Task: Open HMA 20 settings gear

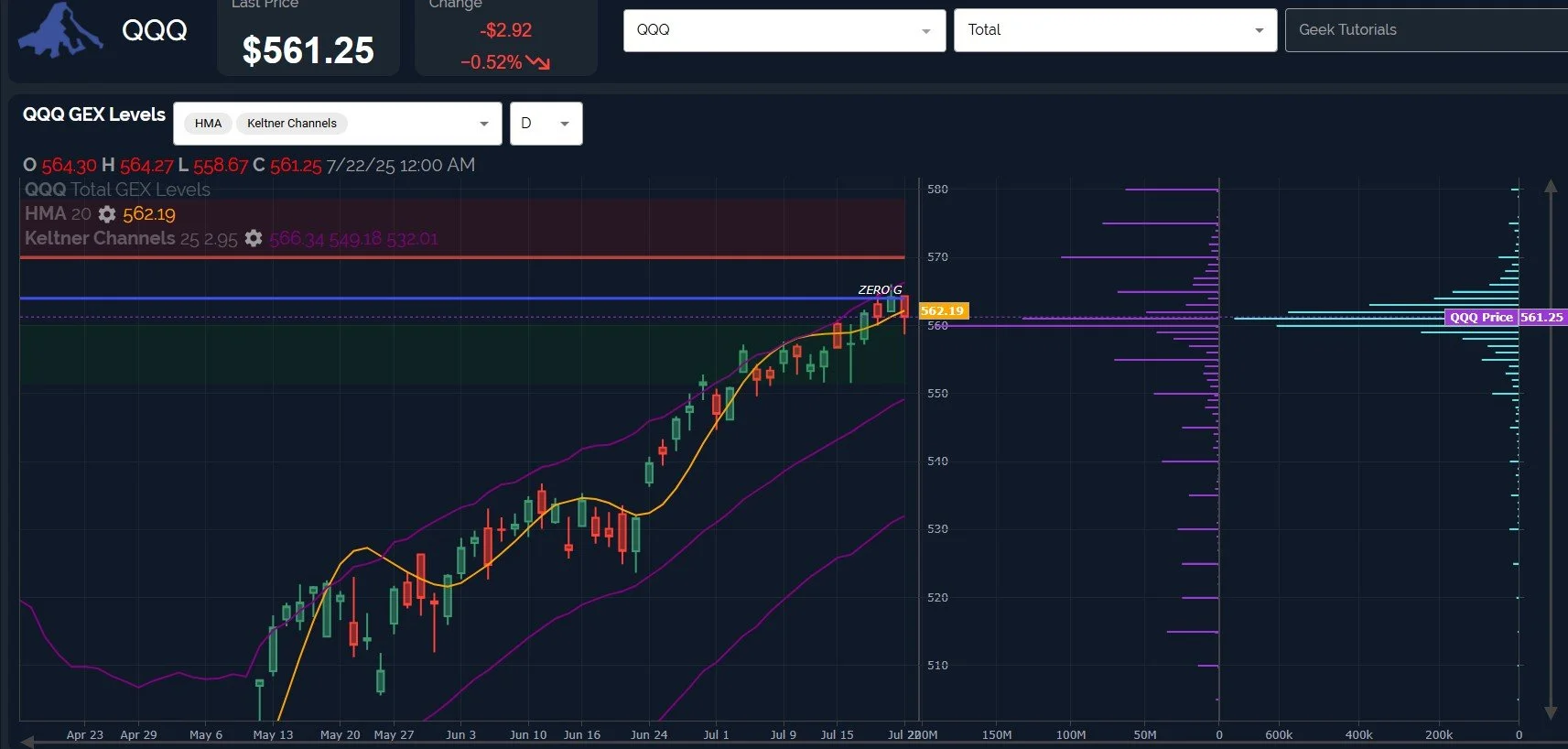Action: pos(107,214)
